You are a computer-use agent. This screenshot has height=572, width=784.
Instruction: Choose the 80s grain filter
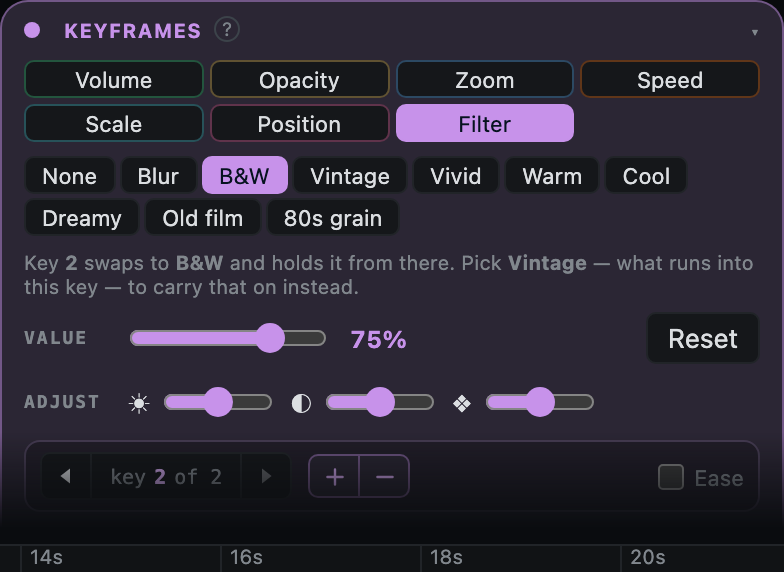click(333, 218)
